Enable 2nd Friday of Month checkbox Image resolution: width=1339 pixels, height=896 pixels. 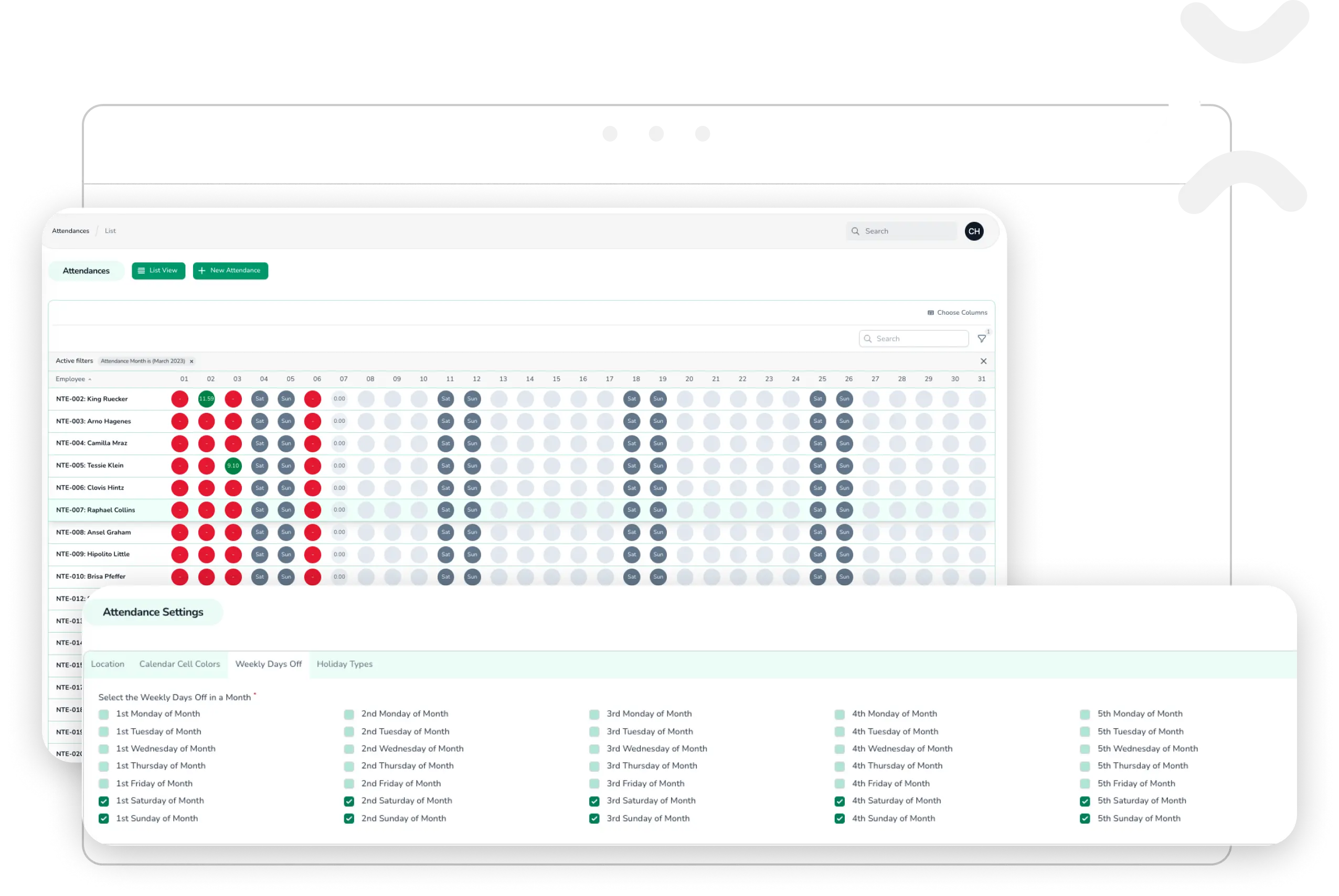(348, 784)
